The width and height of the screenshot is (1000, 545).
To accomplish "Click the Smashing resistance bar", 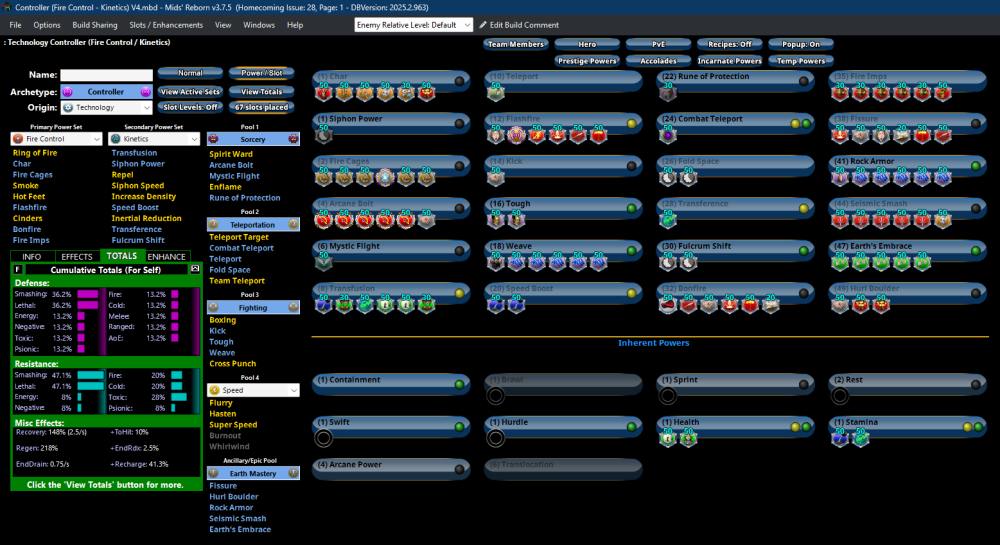I will (x=91, y=374).
